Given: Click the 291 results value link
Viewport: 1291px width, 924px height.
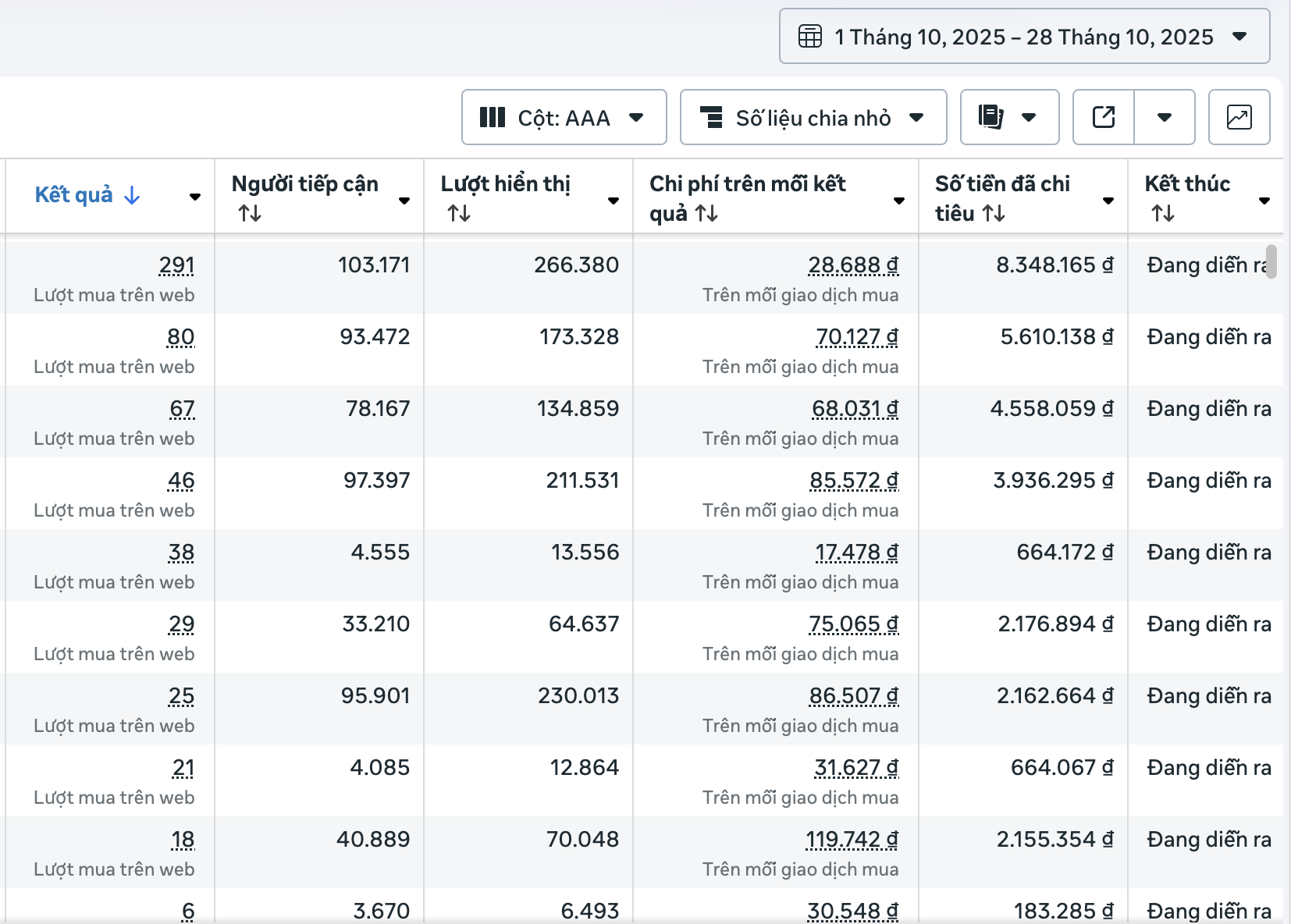Looking at the screenshot, I should (176, 265).
